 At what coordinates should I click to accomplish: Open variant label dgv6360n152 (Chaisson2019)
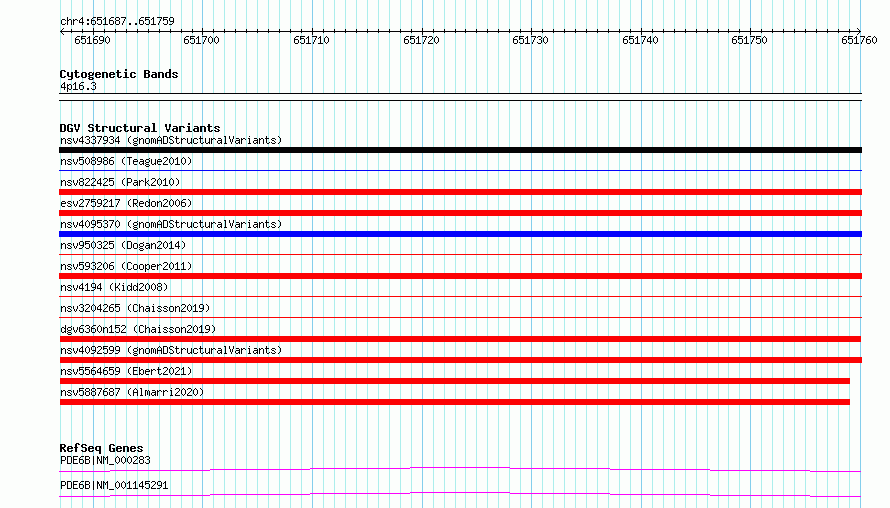[138, 329]
